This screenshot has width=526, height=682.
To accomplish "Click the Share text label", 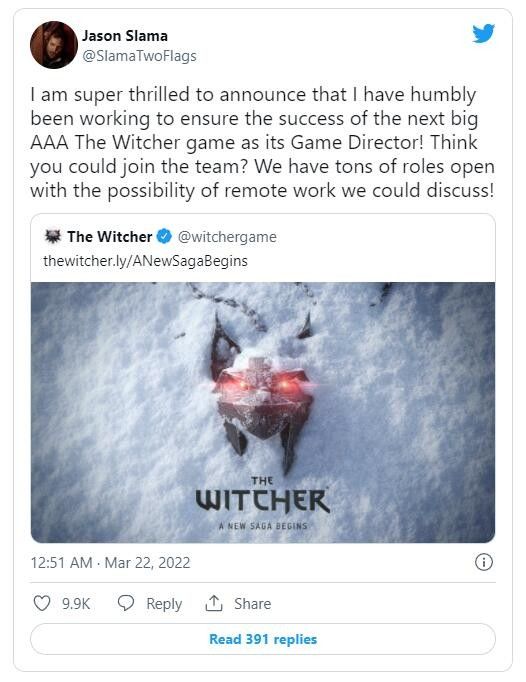I will pos(252,604).
